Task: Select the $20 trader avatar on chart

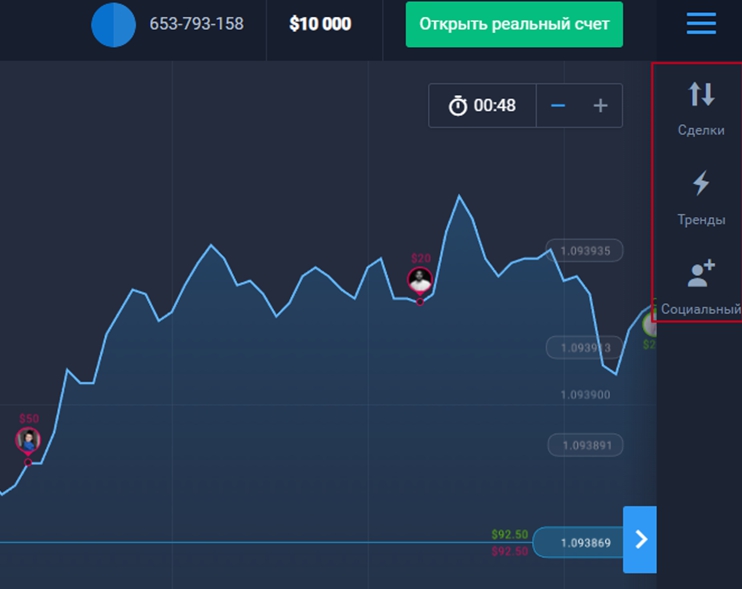Action: (x=420, y=280)
